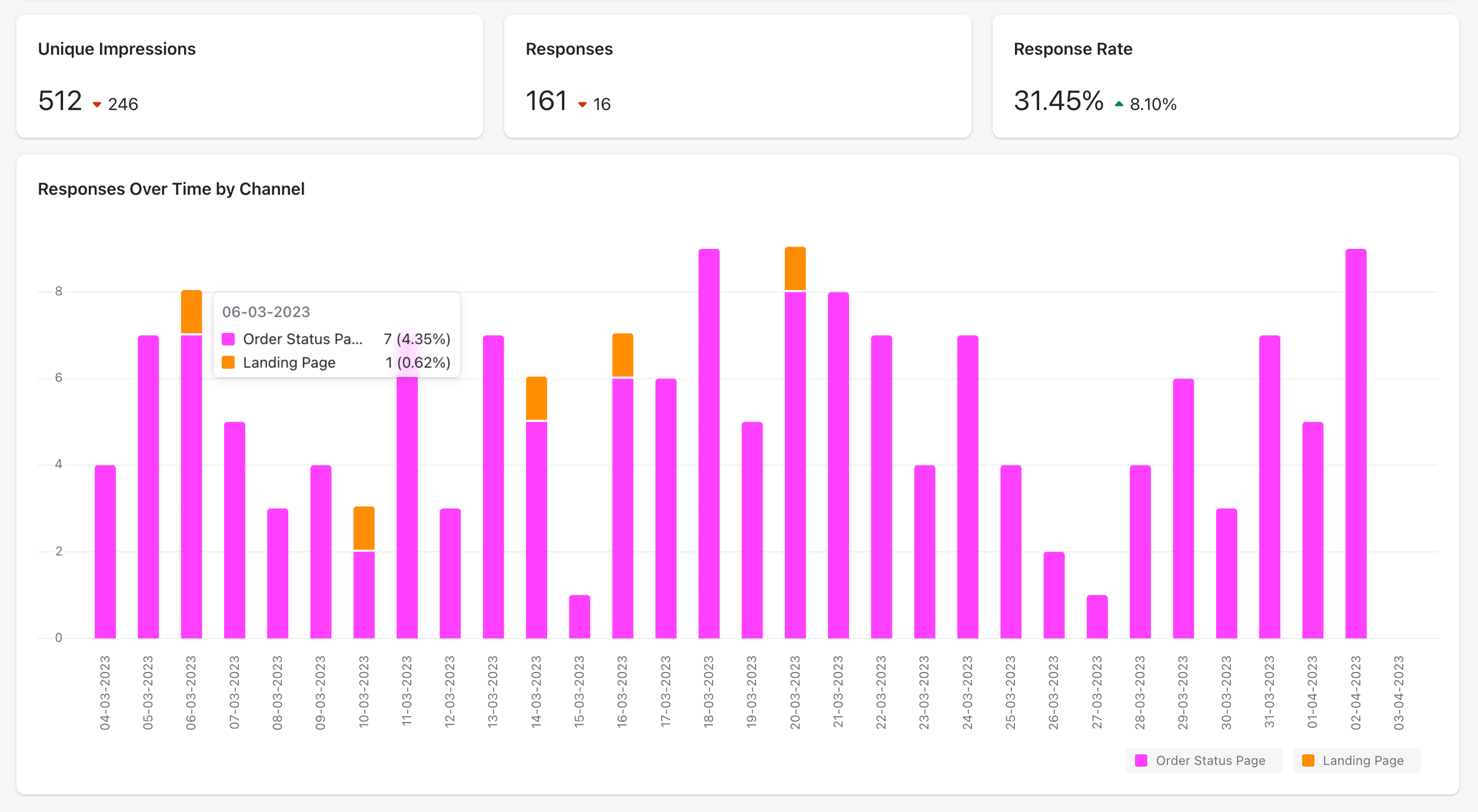
Task: Click the red down arrow beside 246
Action: click(x=97, y=105)
